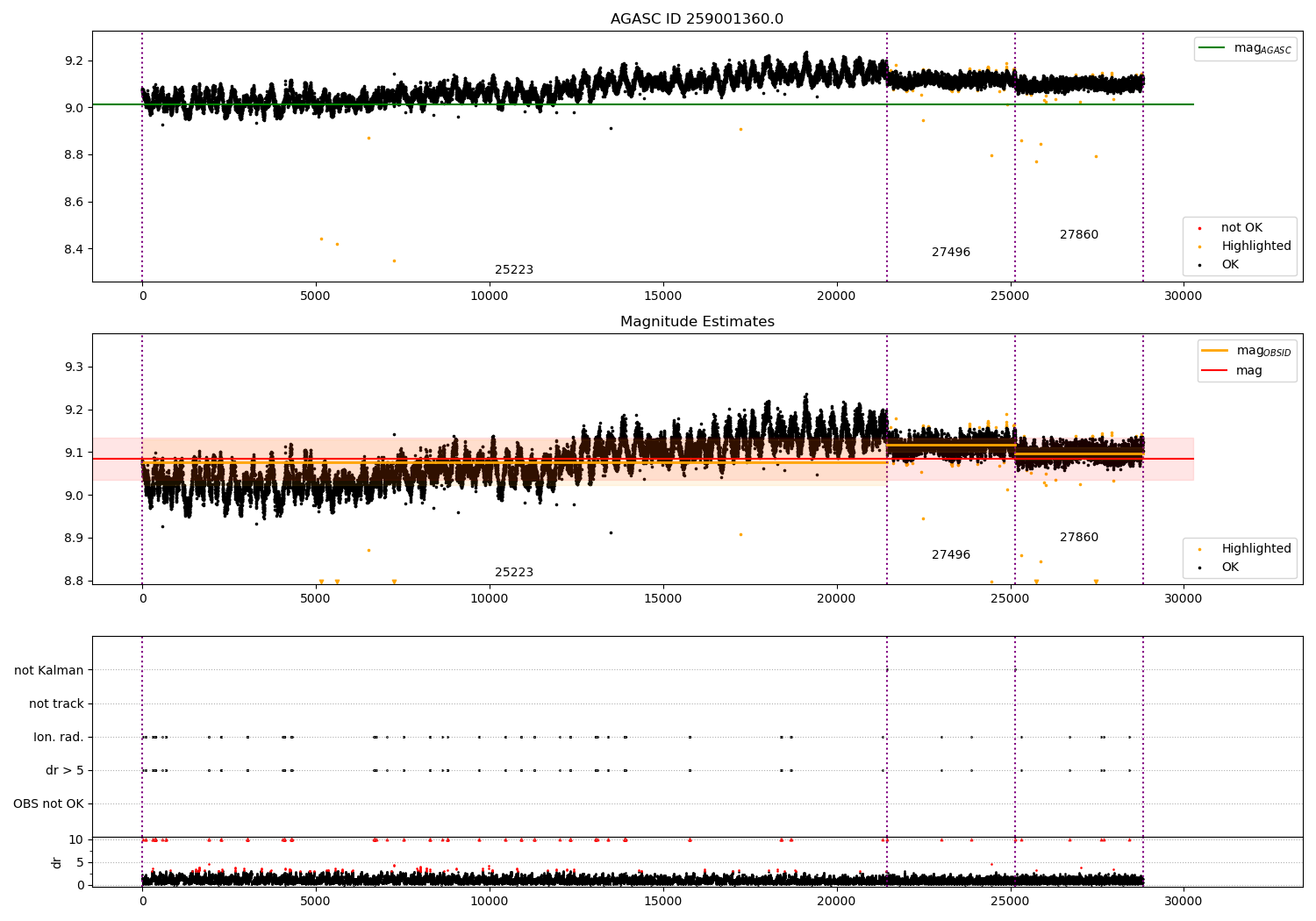Click y-tick 8.6 on the top plot
The height and width of the screenshot is (921, 1316).
(75, 202)
